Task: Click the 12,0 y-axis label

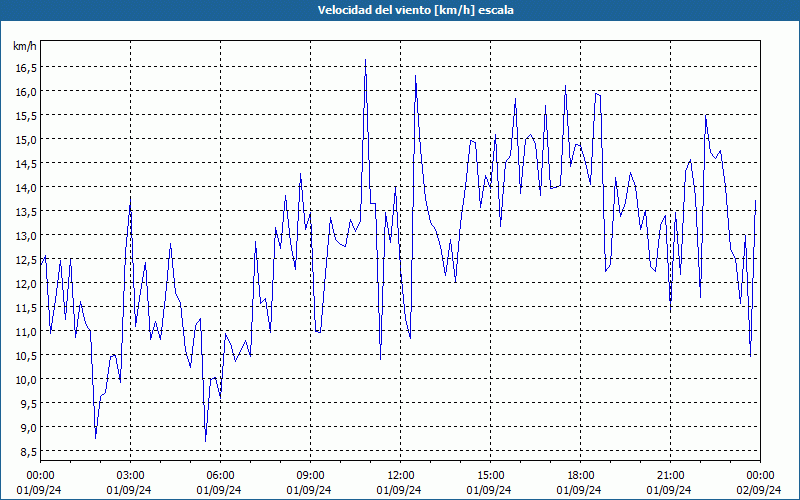Action: pos(24,283)
